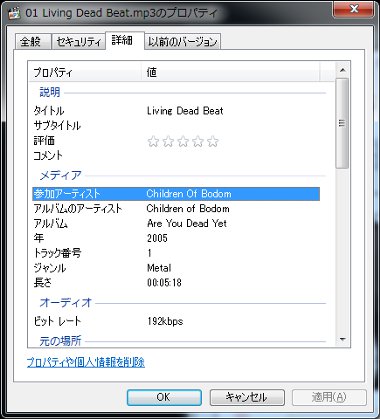Image resolution: width=380 pixels, height=419 pixels.
Task: Open the 以前のバージョン tab
Action: click(x=182, y=42)
